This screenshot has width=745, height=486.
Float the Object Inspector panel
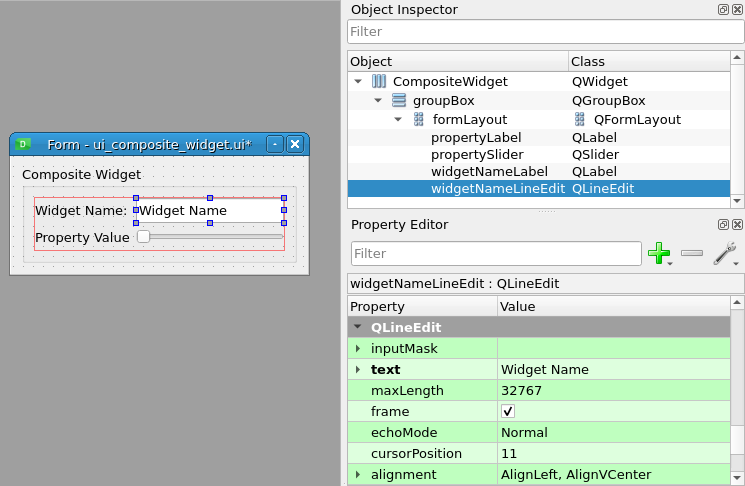(x=723, y=9)
